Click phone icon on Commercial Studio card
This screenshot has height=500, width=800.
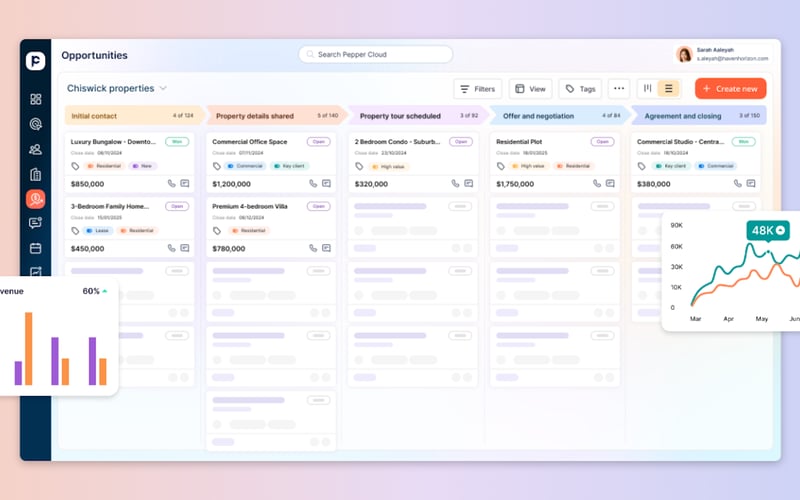pos(737,183)
